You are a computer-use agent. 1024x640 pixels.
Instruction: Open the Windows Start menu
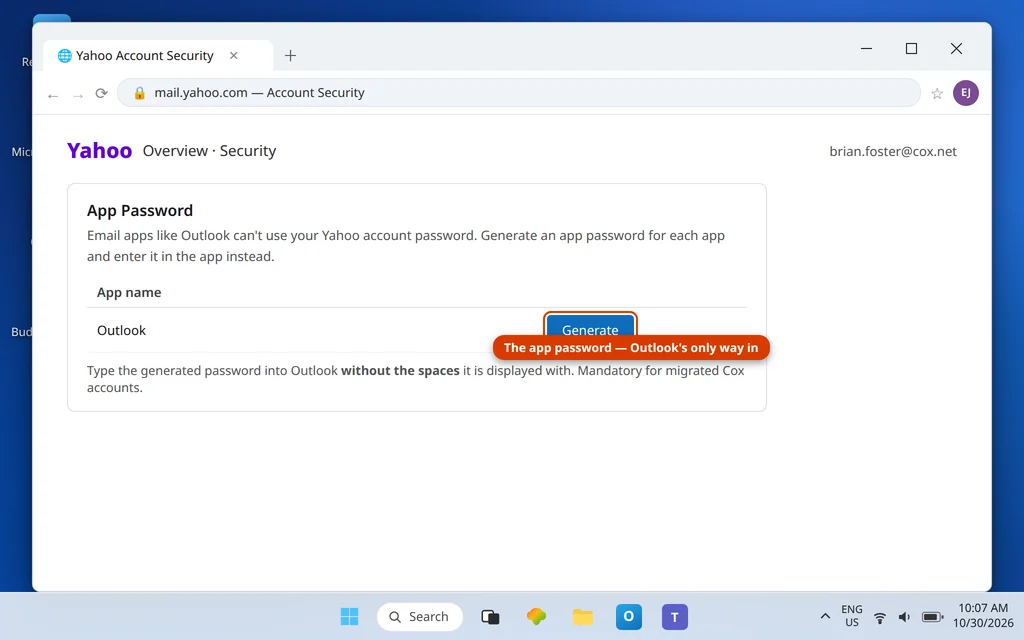point(349,616)
